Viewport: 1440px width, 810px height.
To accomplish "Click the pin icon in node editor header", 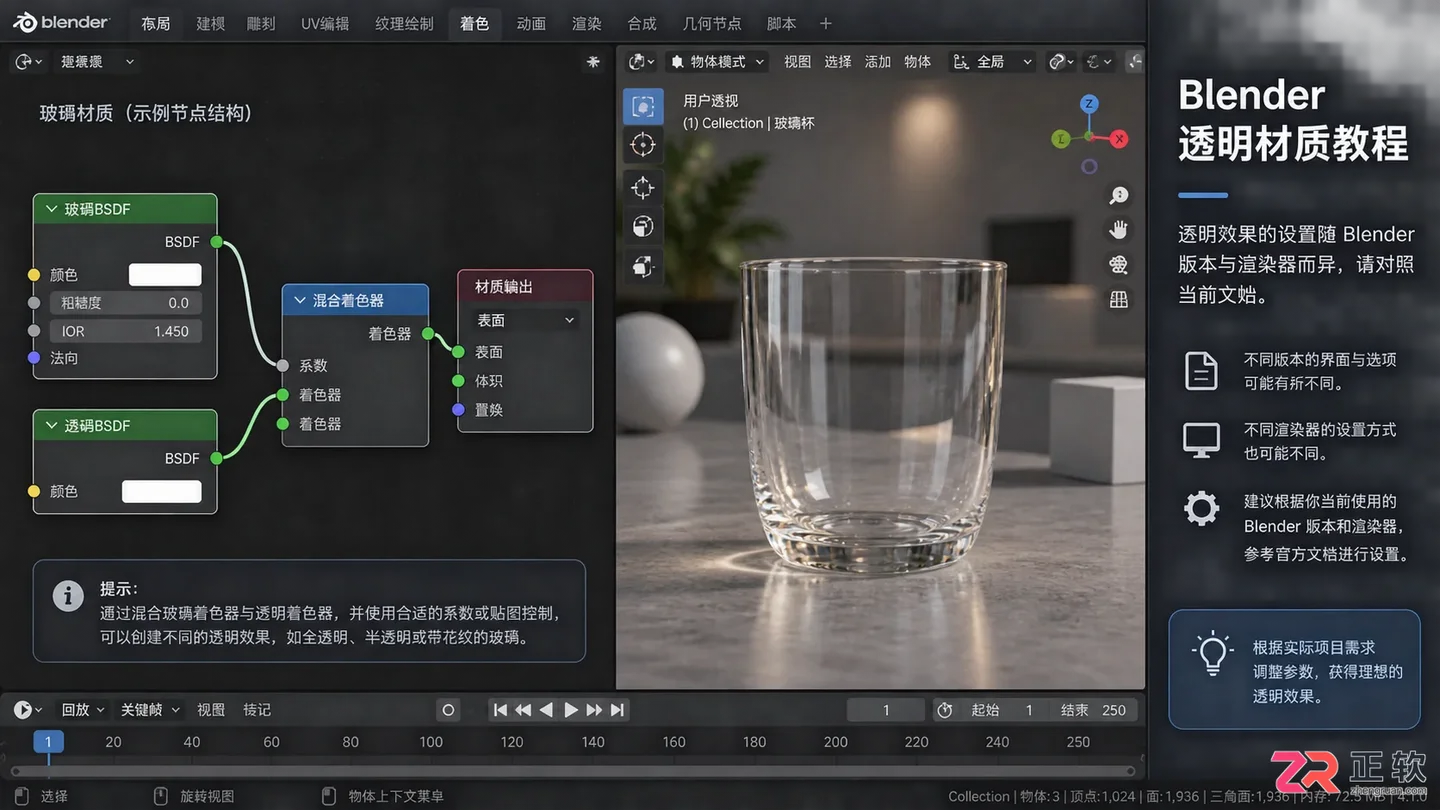I will pyautogui.click(x=593, y=62).
